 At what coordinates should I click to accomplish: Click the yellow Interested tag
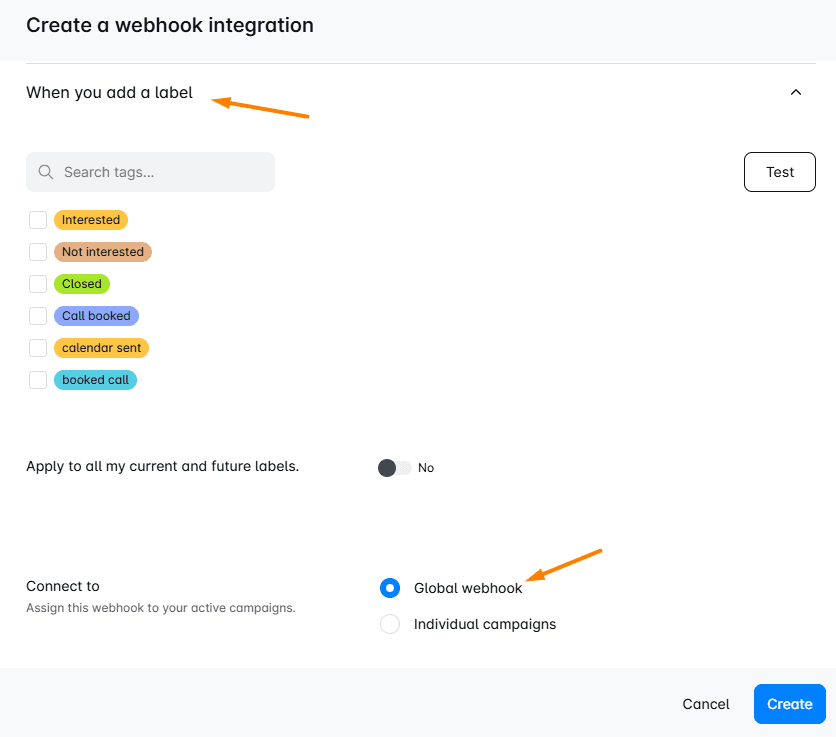click(91, 220)
